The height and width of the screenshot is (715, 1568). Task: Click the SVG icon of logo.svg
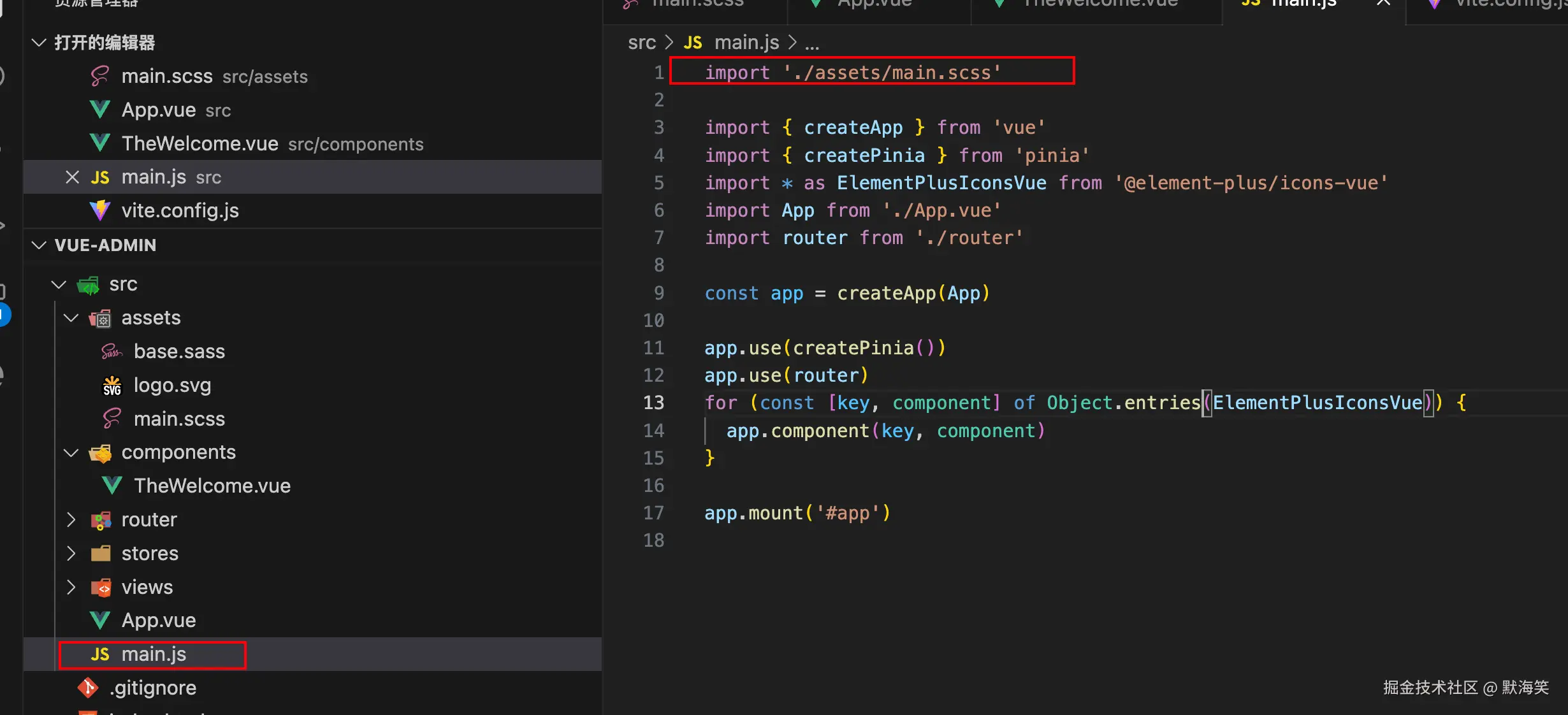(112, 386)
